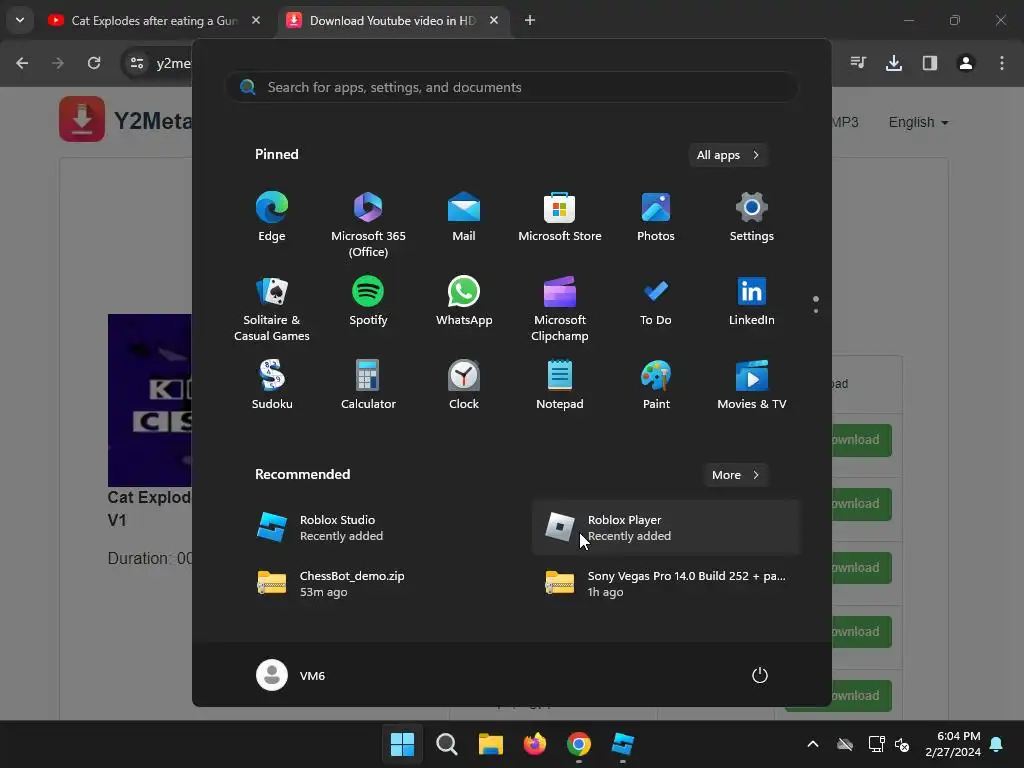The width and height of the screenshot is (1024, 768).
Task: Open WhatsApp from Start menu
Action: [464, 301]
